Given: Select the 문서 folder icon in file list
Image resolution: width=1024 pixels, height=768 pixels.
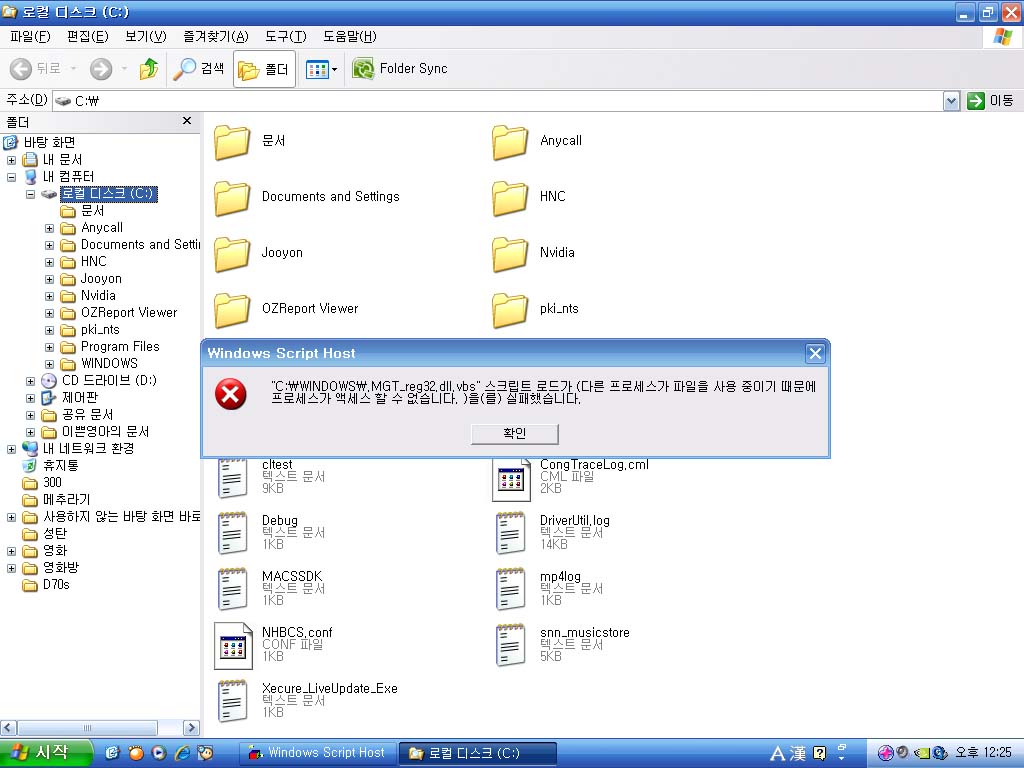Looking at the screenshot, I should (232, 142).
